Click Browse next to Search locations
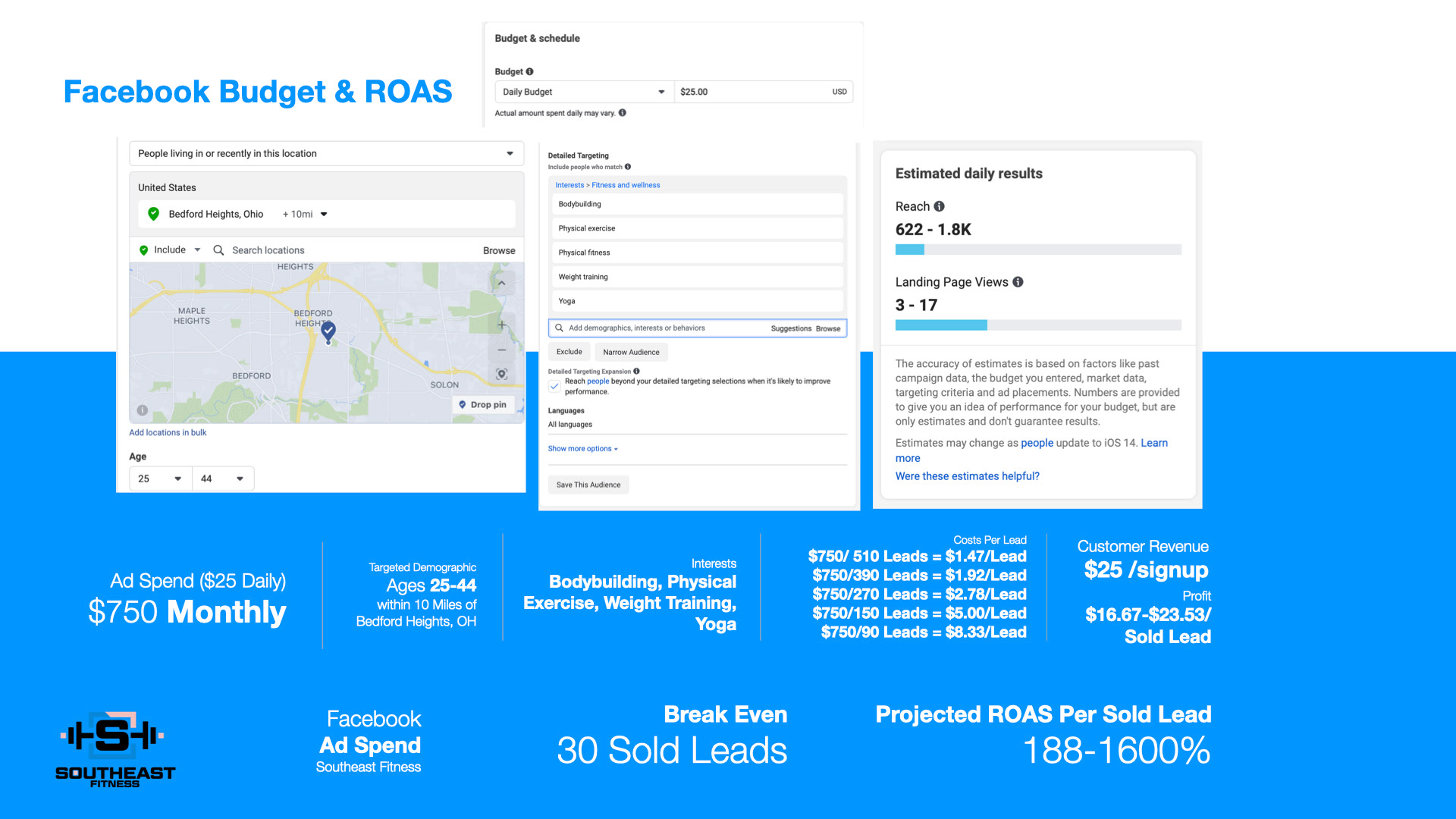The height and width of the screenshot is (819, 1456). tap(499, 250)
